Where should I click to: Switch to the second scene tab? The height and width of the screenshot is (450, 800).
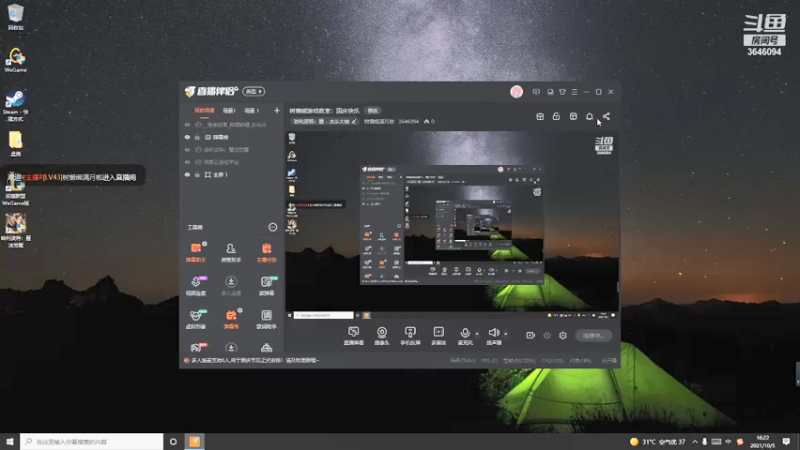[x=230, y=110]
